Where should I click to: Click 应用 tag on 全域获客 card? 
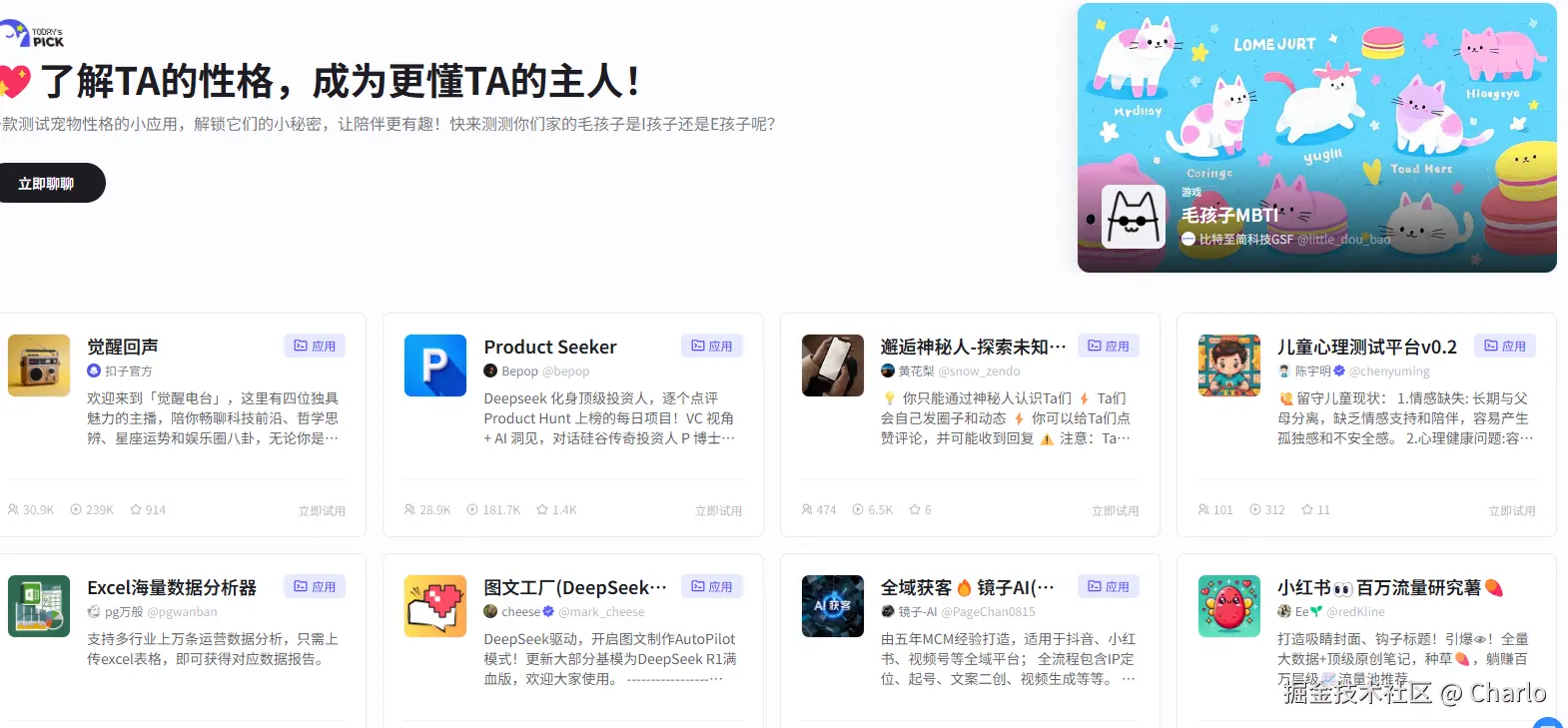point(1109,586)
